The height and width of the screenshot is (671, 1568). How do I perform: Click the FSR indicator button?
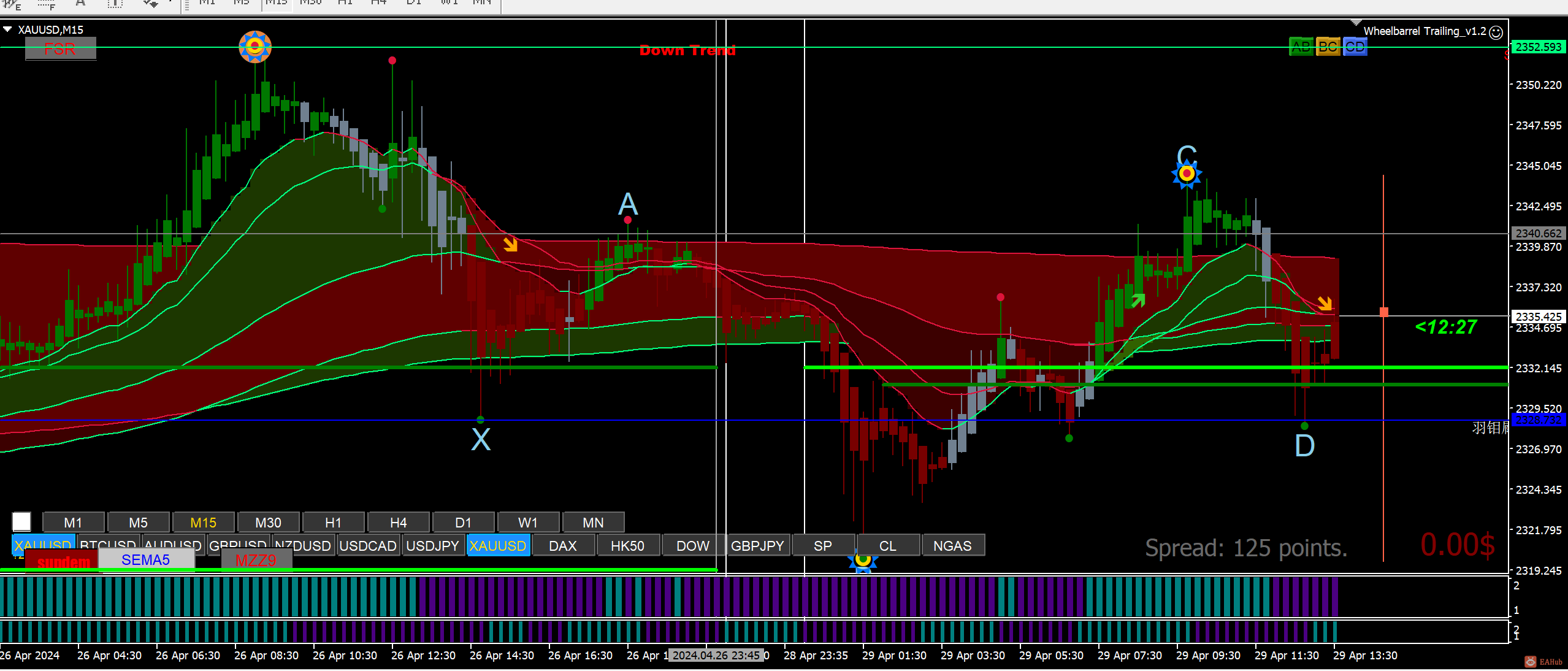tap(60, 49)
